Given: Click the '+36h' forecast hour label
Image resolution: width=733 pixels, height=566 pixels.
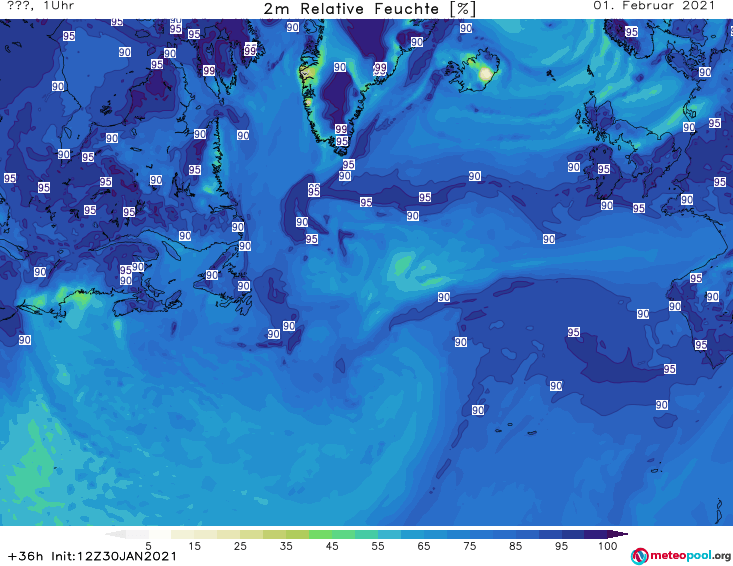Looking at the screenshot, I should [25, 556].
